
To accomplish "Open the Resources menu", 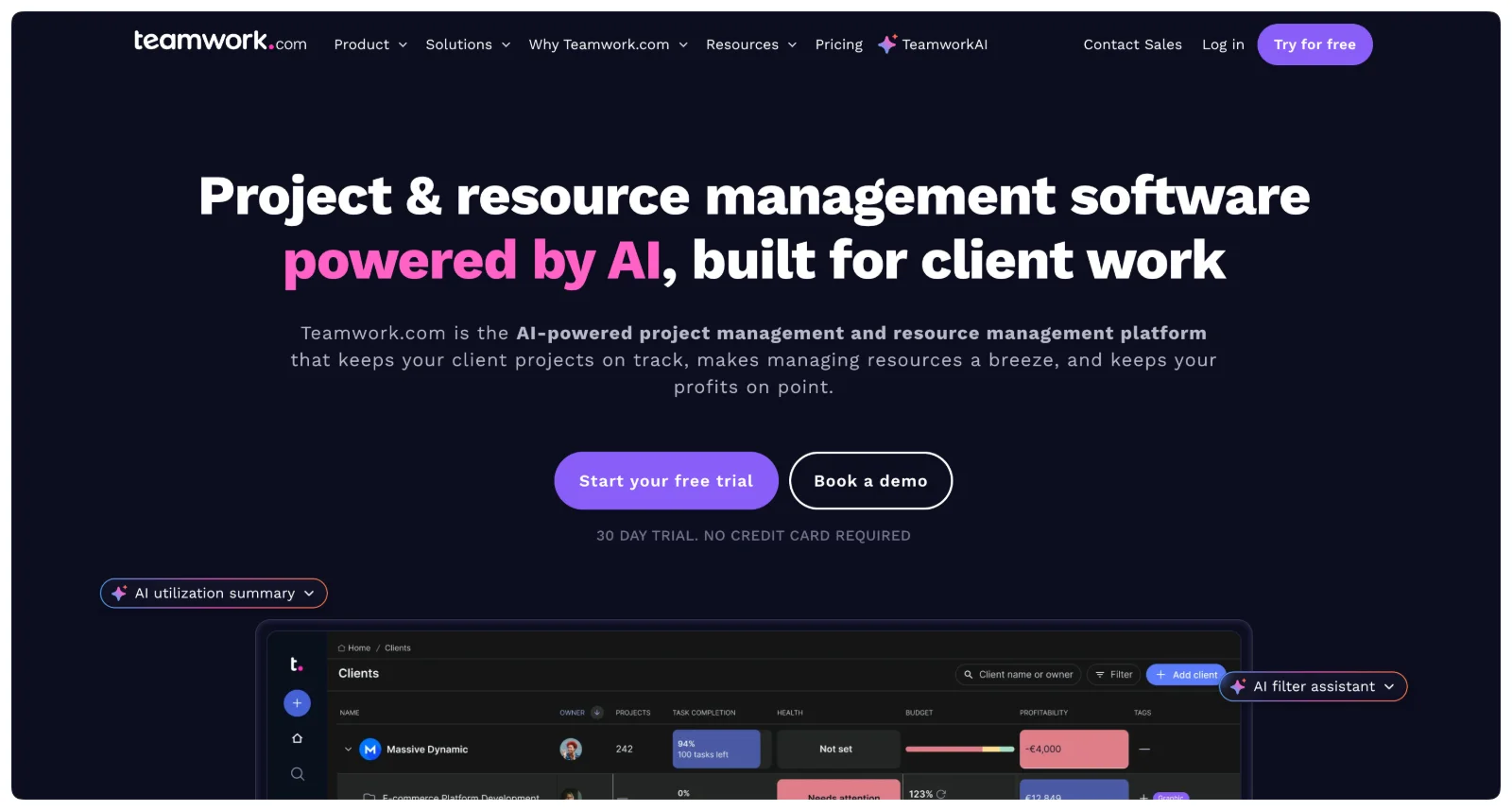I will (751, 44).
